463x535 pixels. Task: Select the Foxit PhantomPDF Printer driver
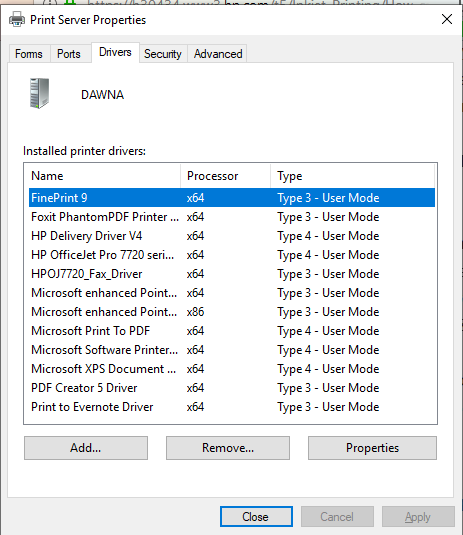[x=232, y=217]
